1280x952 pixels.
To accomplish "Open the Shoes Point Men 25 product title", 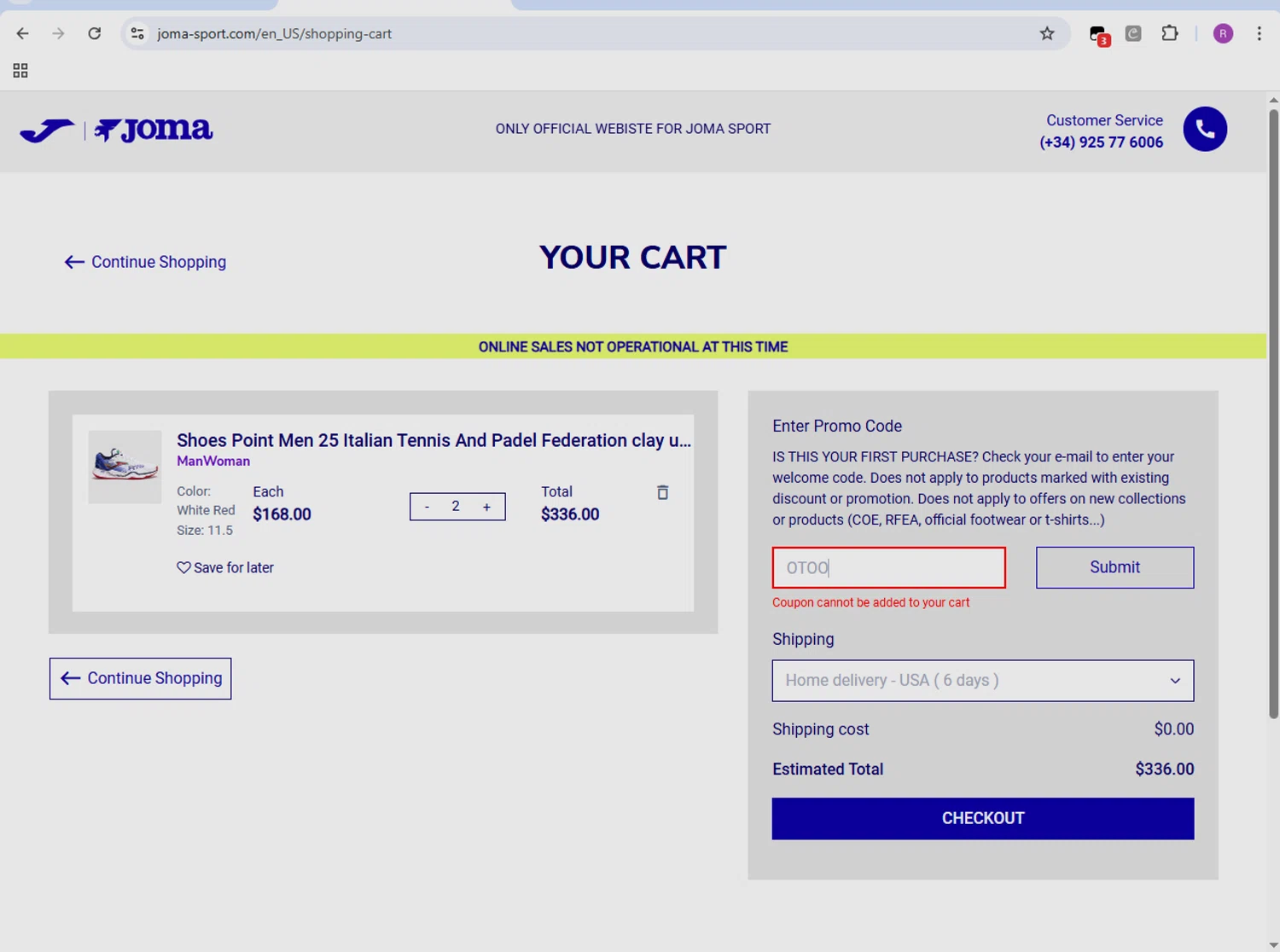I will pyautogui.click(x=433, y=440).
